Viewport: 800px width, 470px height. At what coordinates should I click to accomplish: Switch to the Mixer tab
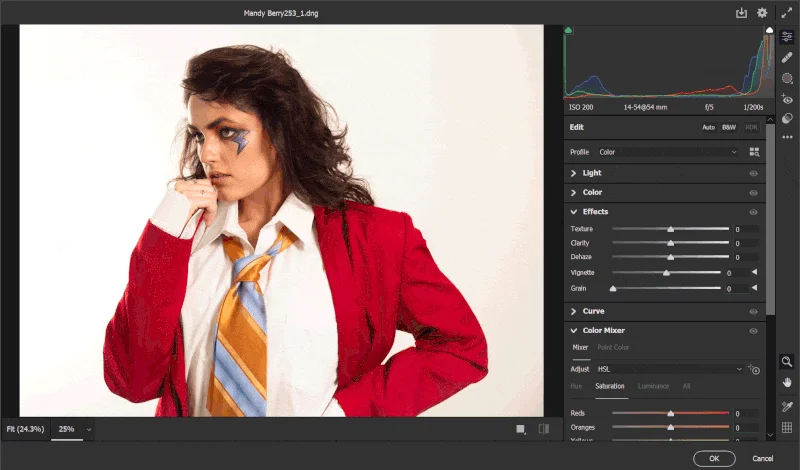pyautogui.click(x=580, y=348)
